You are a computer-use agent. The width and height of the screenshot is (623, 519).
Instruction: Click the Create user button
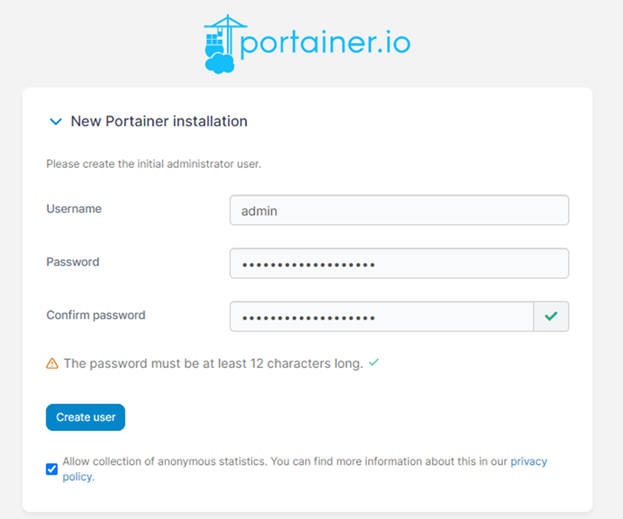(85, 417)
